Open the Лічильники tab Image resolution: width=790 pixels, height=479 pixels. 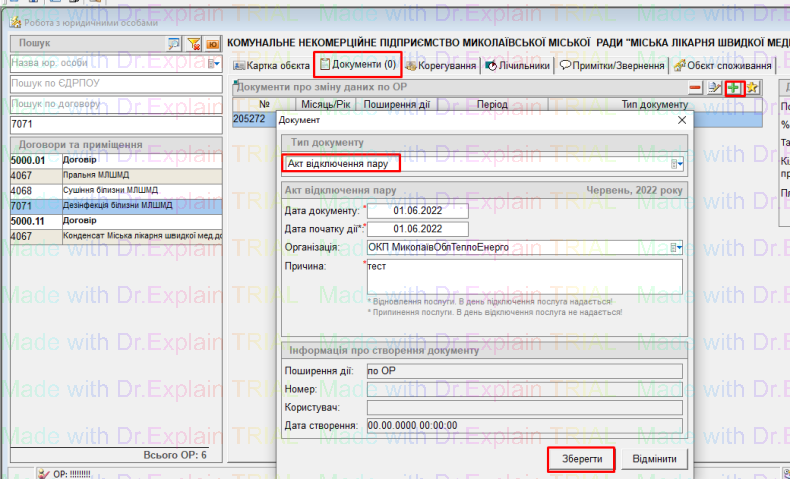(x=518, y=65)
